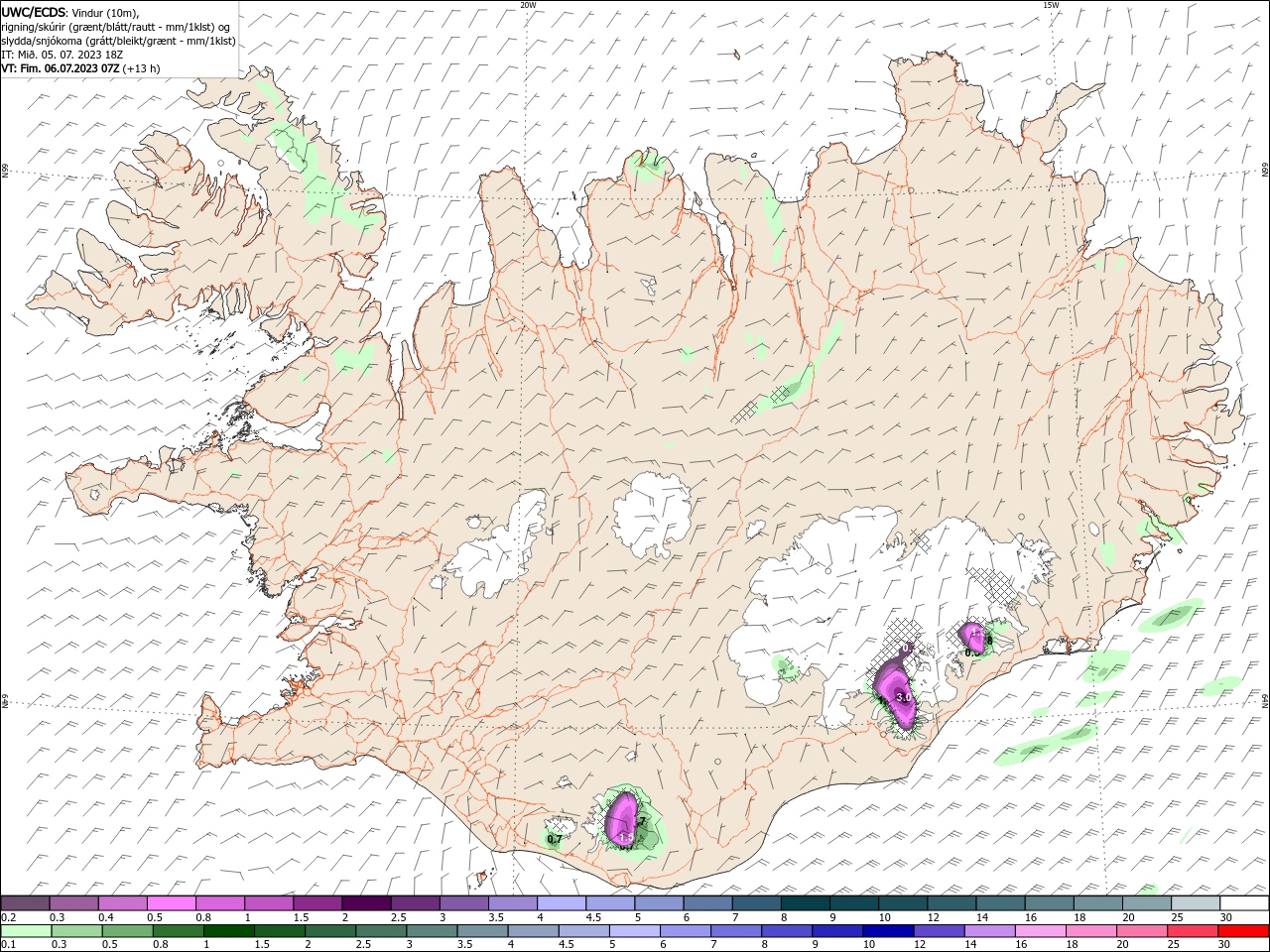Image resolution: width=1270 pixels, height=952 pixels.
Task: Pick crimson swatch starting at 25, bottom row
Action: coord(1193,931)
